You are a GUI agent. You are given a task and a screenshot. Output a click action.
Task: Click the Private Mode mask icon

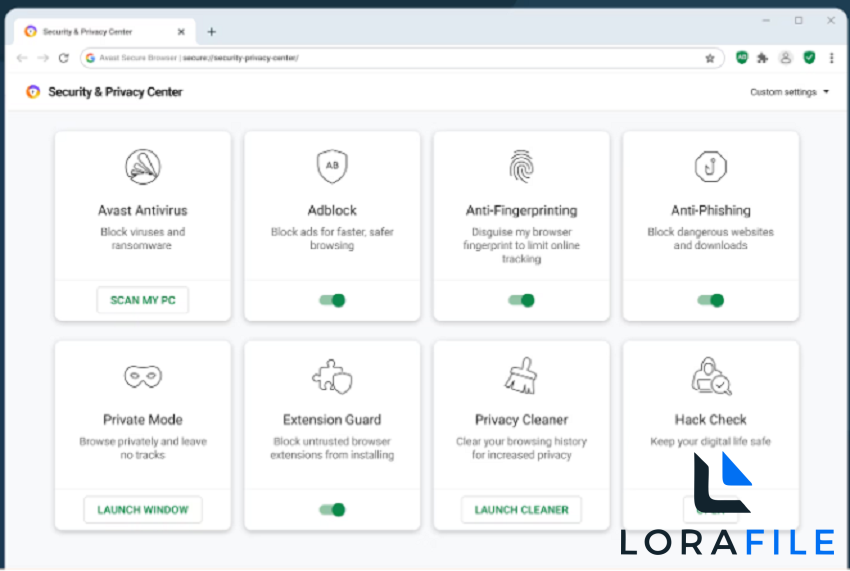(x=143, y=376)
